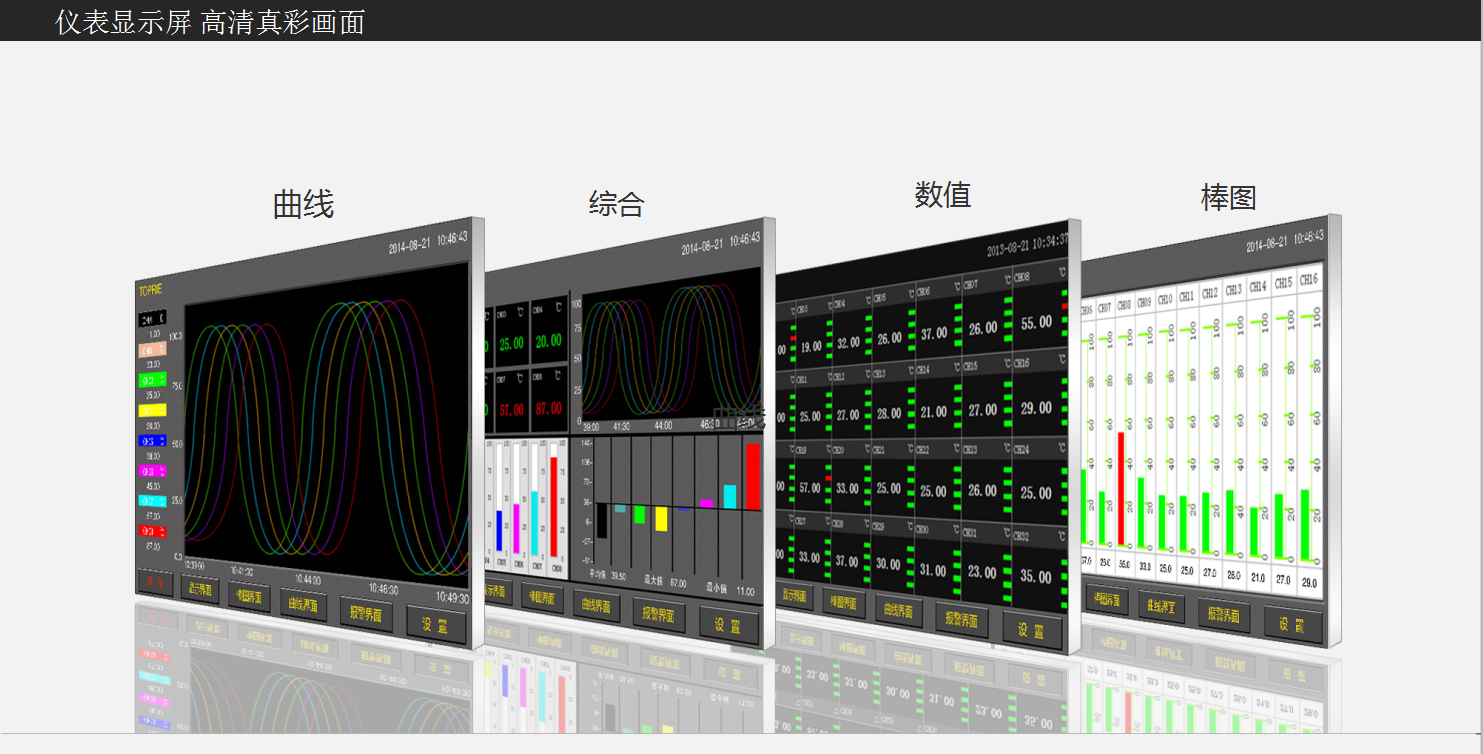
Task: Open the 曲线 curve screen thumbnail
Action: [310, 432]
